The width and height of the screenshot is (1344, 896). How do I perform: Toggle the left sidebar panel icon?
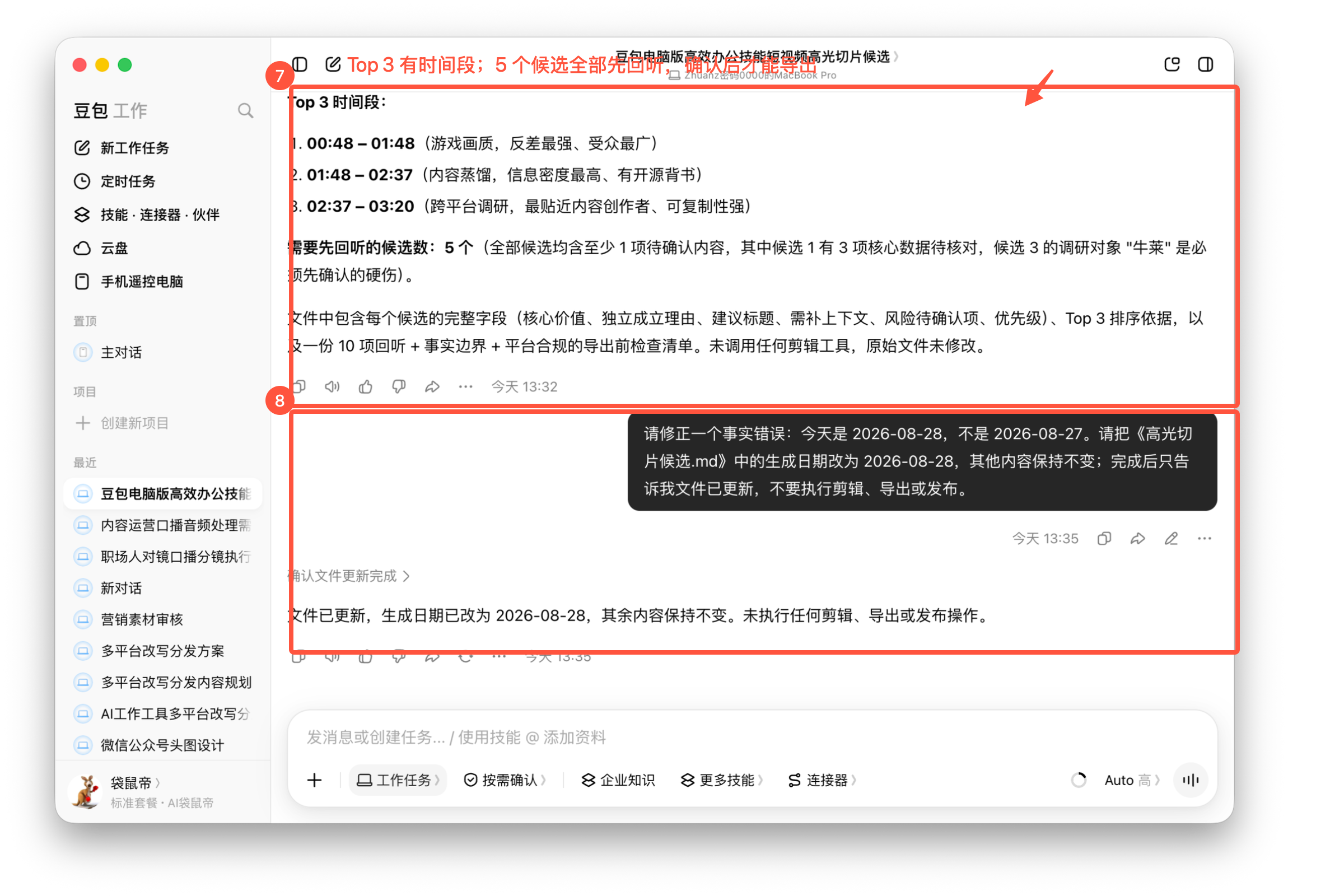click(301, 64)
